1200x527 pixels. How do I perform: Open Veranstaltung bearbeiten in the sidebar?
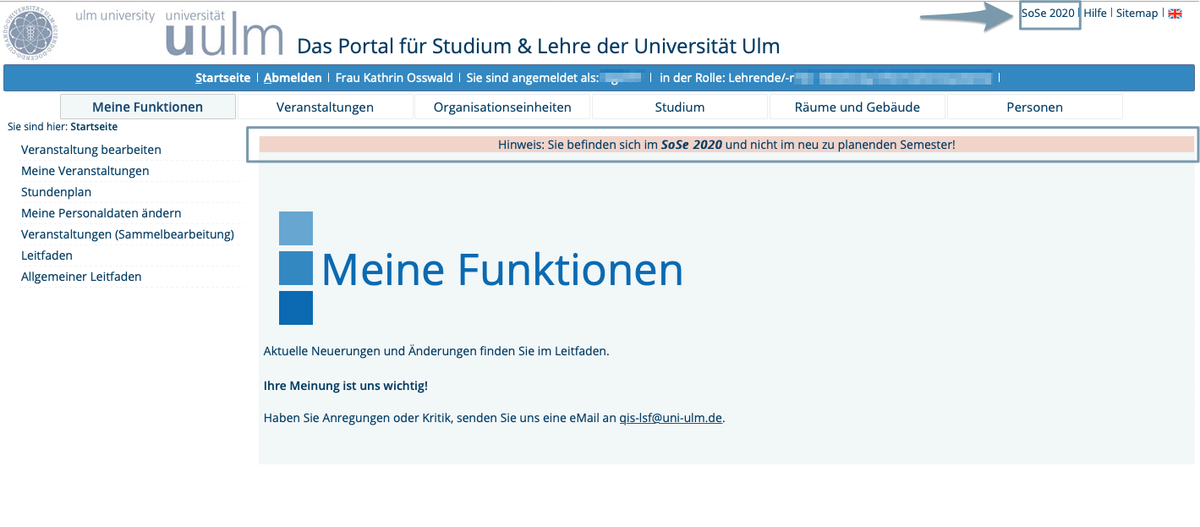(91, 150)
